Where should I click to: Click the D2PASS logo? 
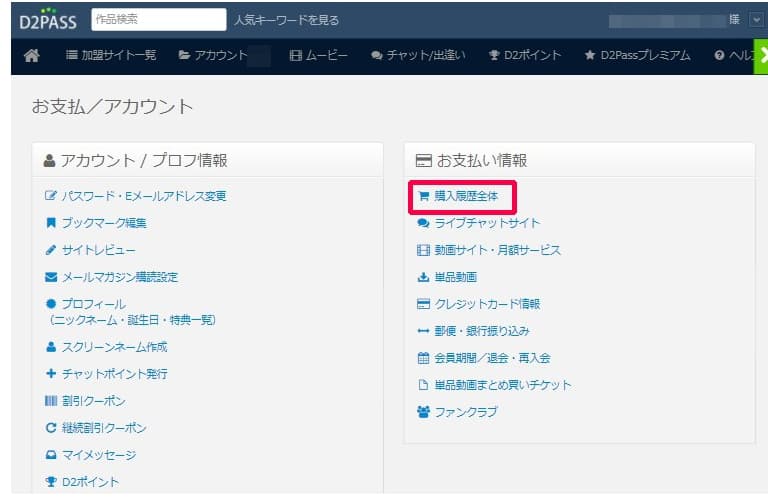click(42, 18)
